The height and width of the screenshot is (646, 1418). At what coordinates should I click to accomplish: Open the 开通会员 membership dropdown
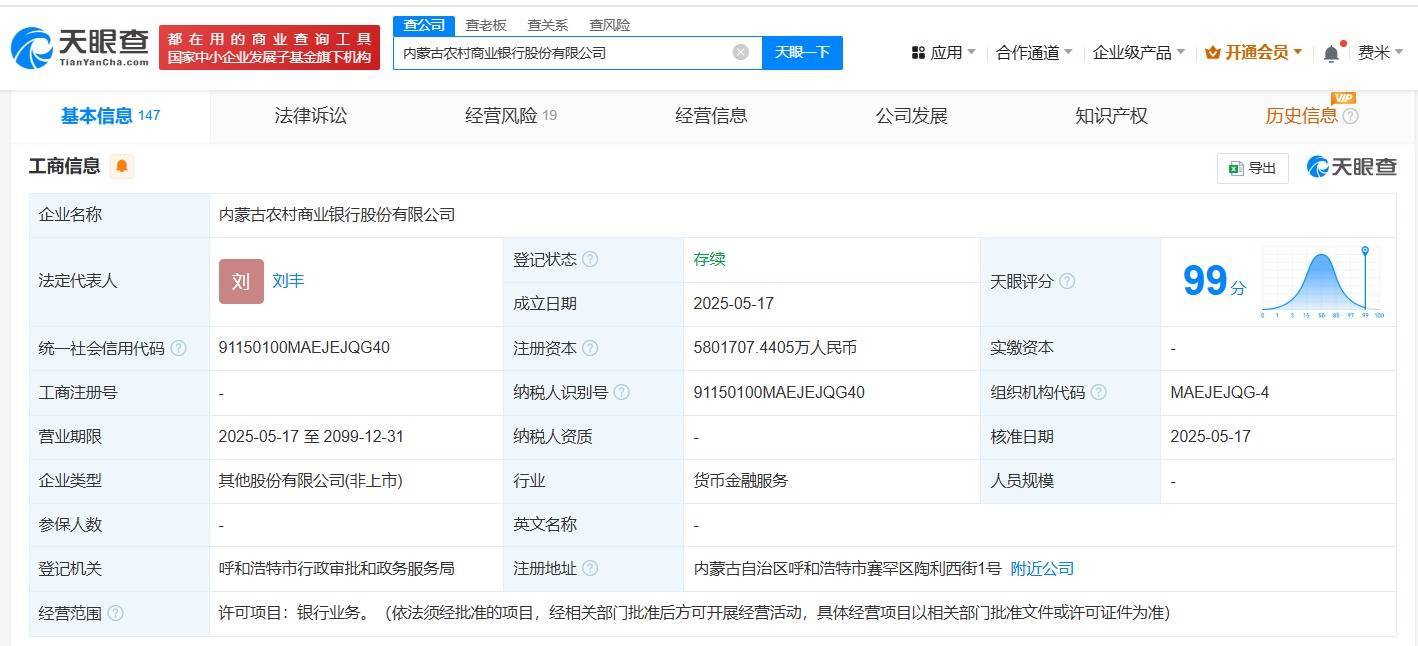(x=1253, y=52)
